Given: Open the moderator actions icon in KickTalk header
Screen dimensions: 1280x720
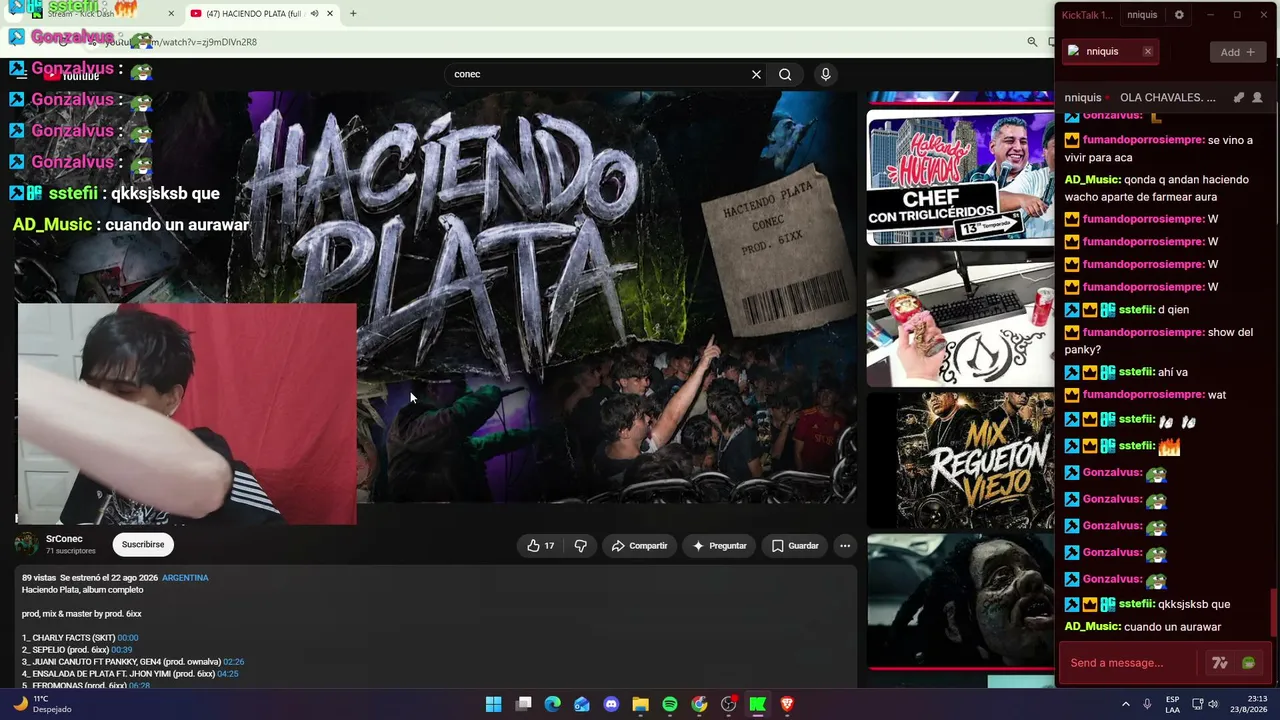Looking at the screenshot, I should (x=1238, y=98).
